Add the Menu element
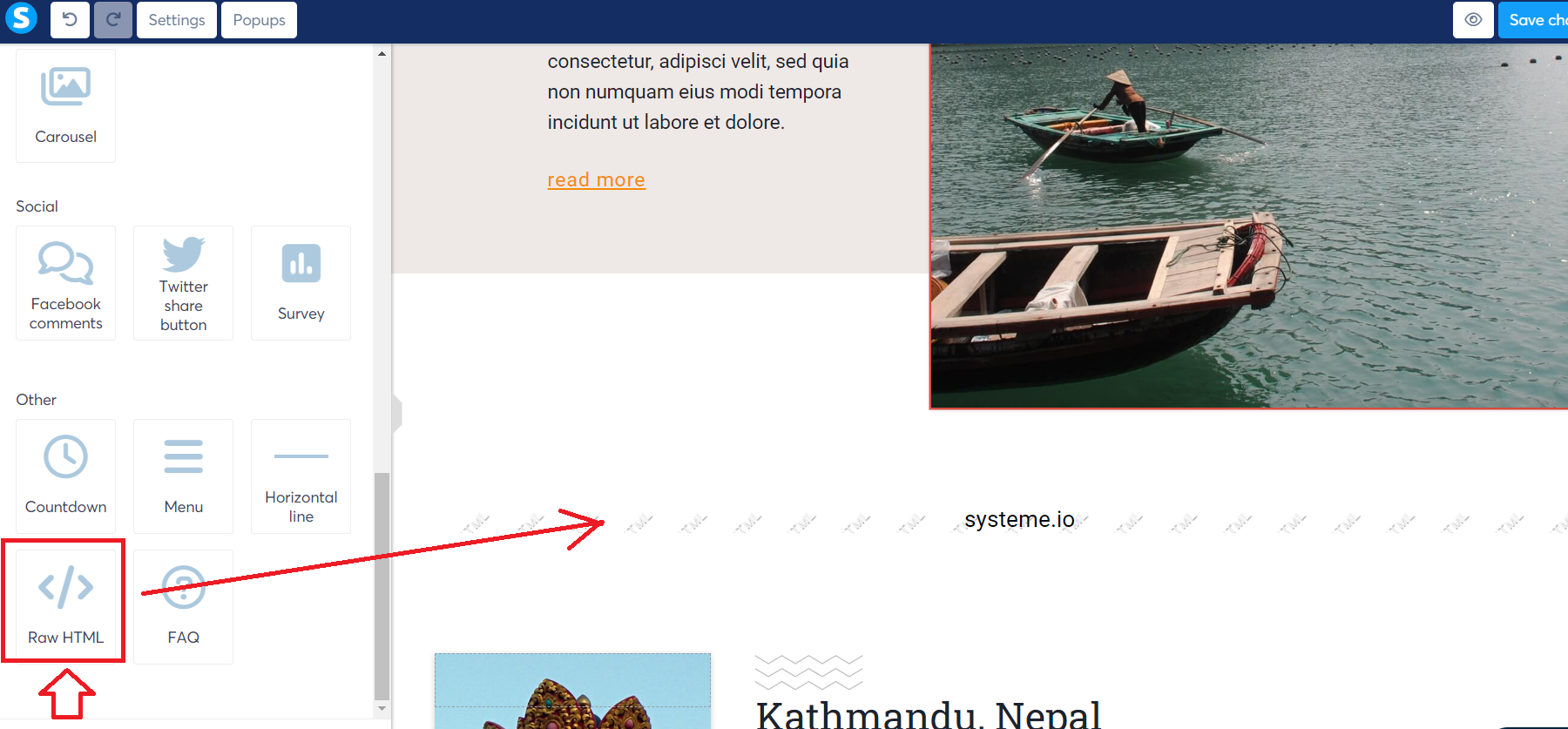 point(183,476)
